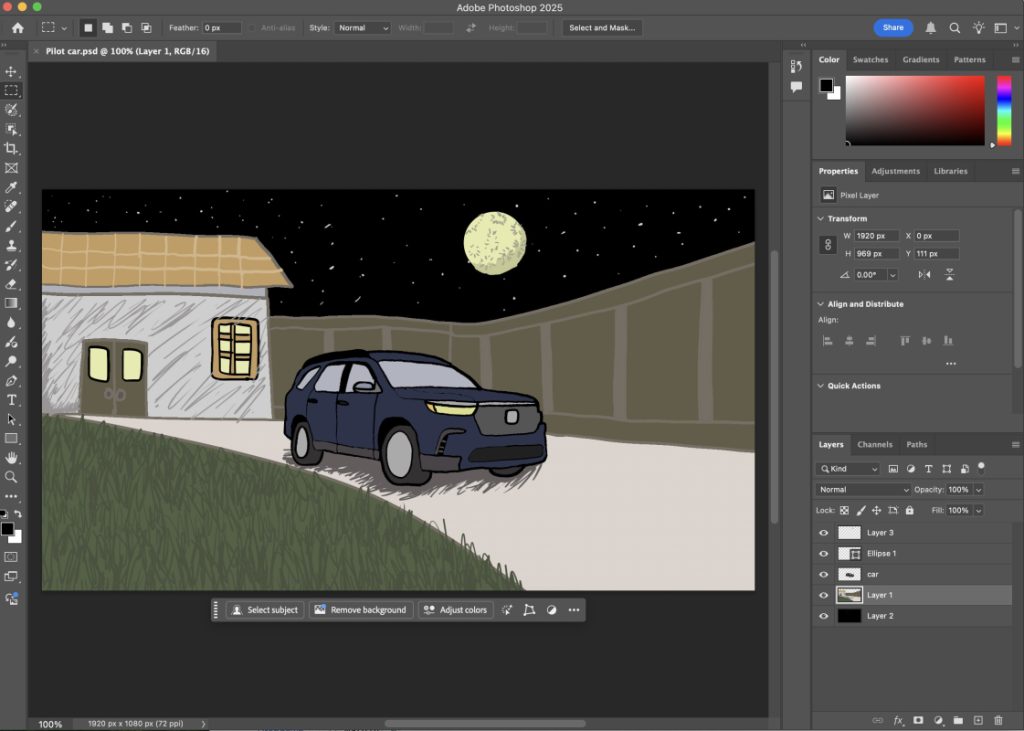Select the Horizontal Type tool
Viewport: 1024px width, 731px height.
pos(12,400)
